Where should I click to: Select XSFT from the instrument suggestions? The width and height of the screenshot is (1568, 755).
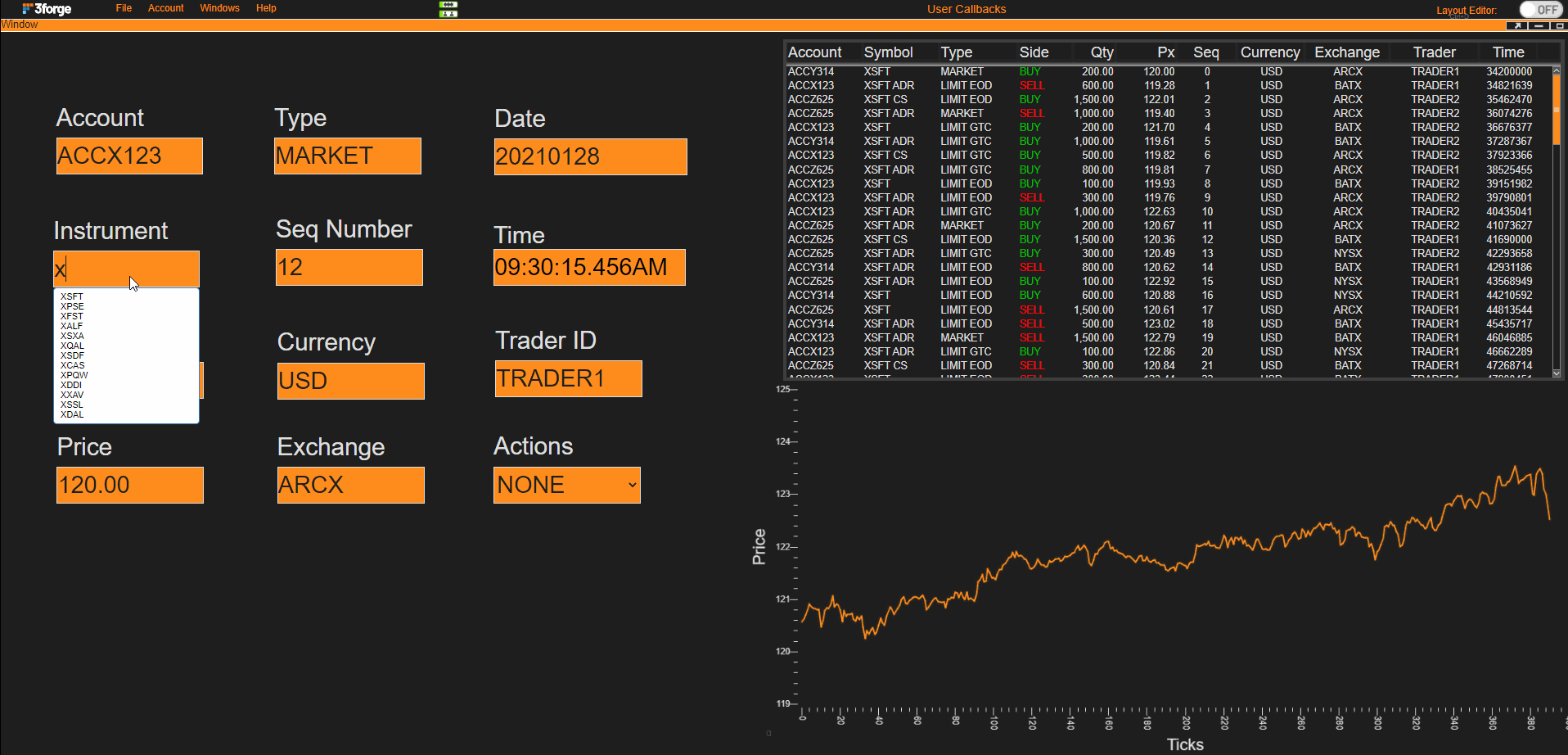[72, 296]
